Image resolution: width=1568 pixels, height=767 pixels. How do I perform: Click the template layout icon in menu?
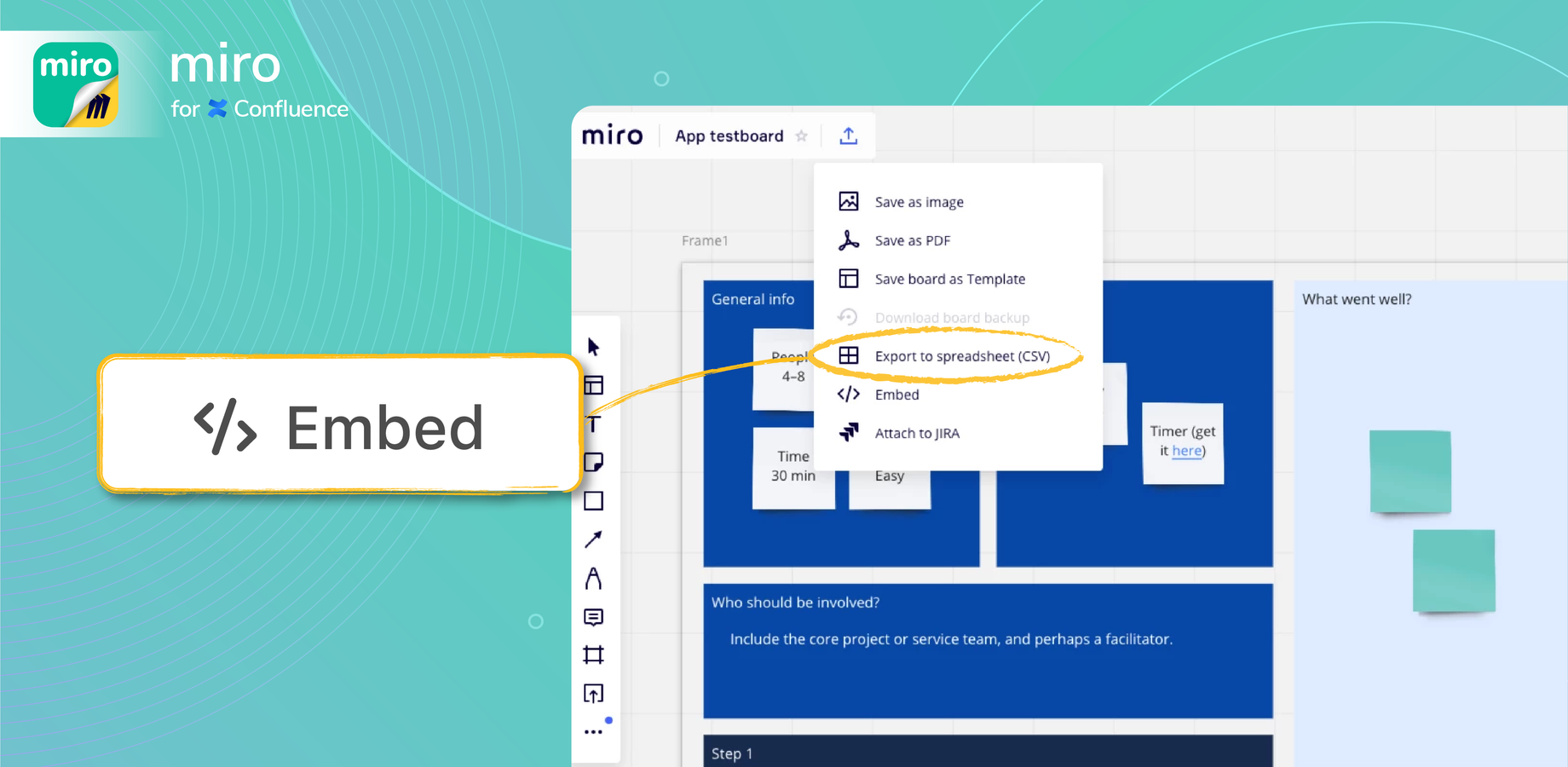[849, 279]
